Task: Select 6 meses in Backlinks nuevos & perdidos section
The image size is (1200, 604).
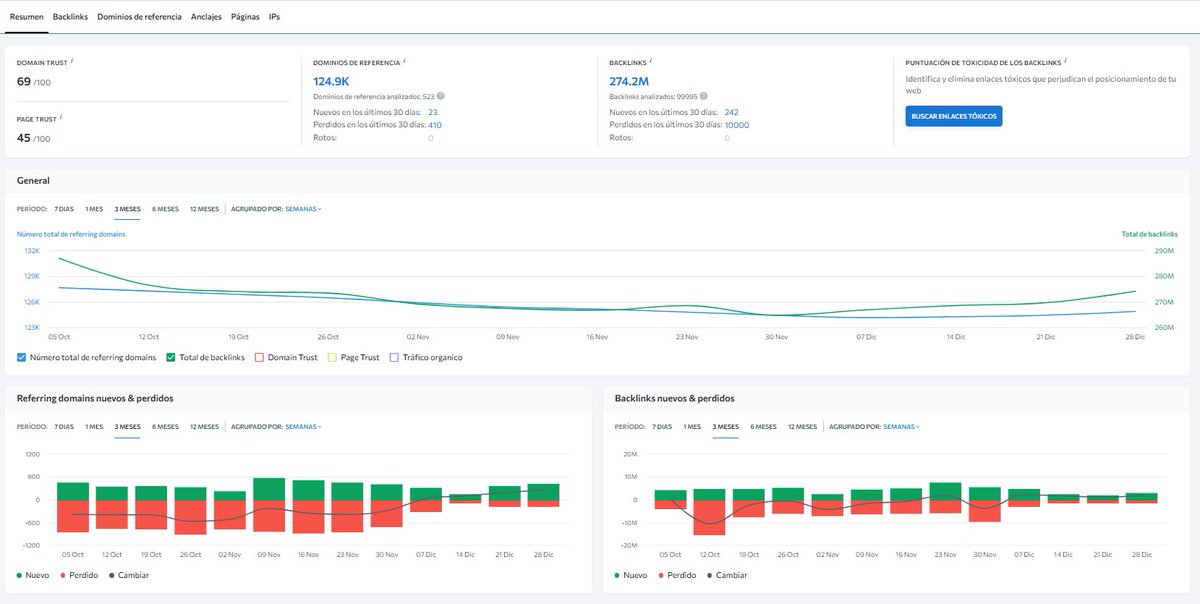Action: tap(763, 427)
